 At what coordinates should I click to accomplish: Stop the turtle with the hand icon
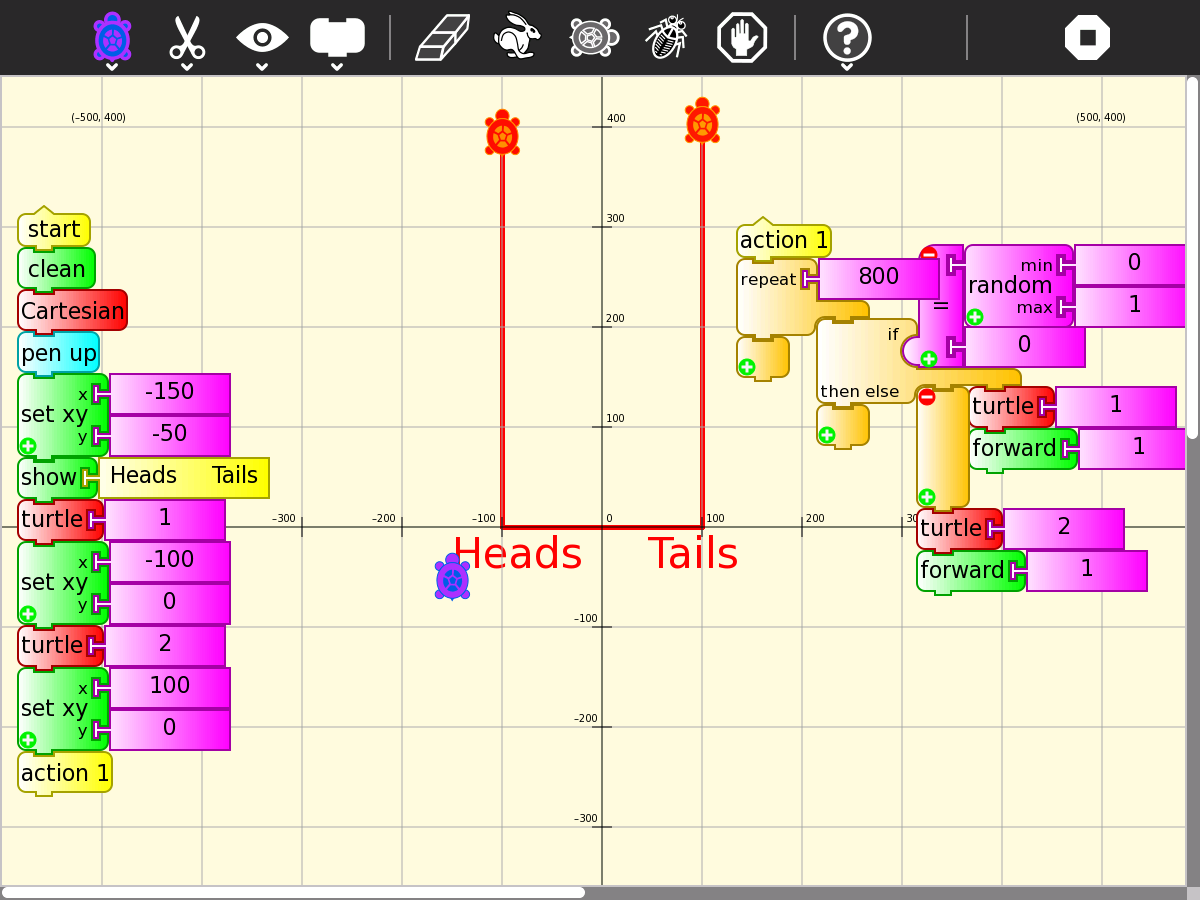click(x=742, y=37)
